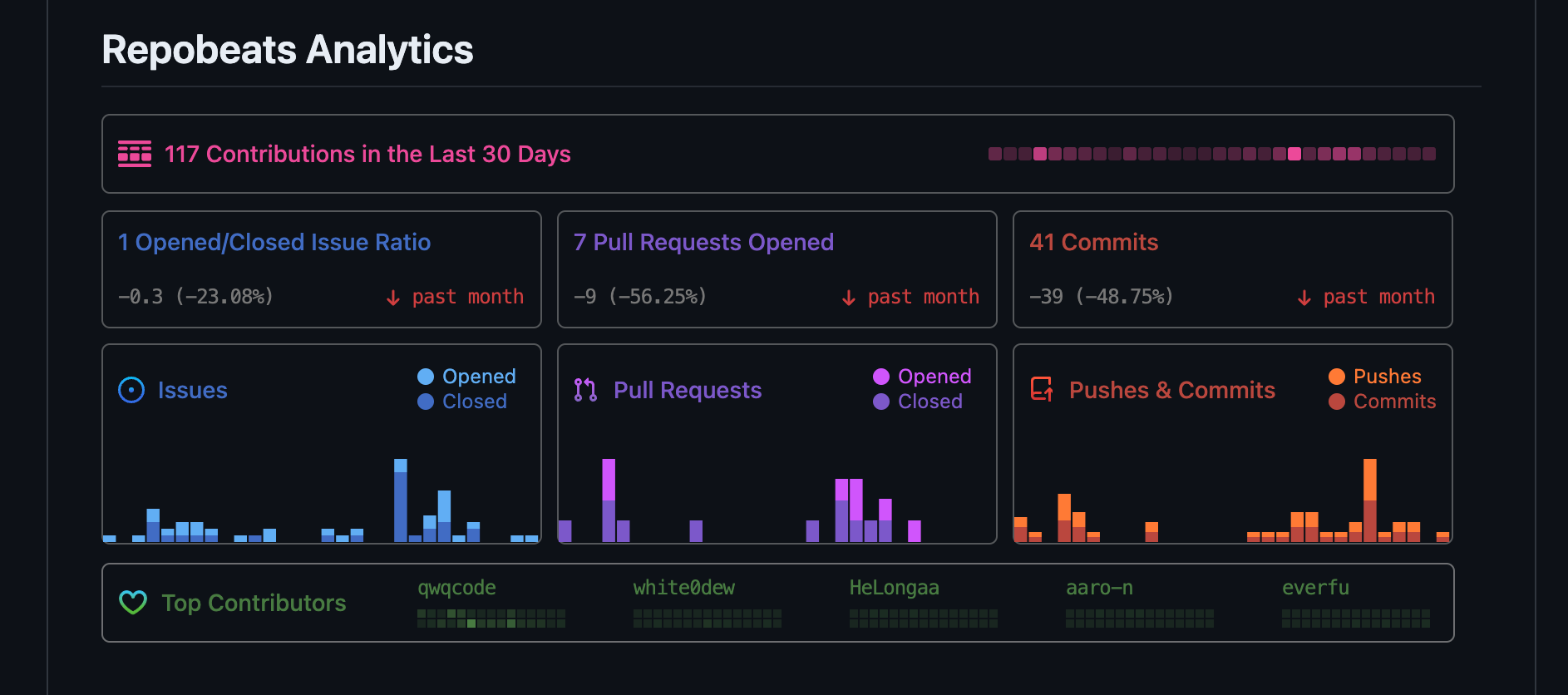
Task: Click down arrow in Issue Ratio card
Action: click(393, 298)
